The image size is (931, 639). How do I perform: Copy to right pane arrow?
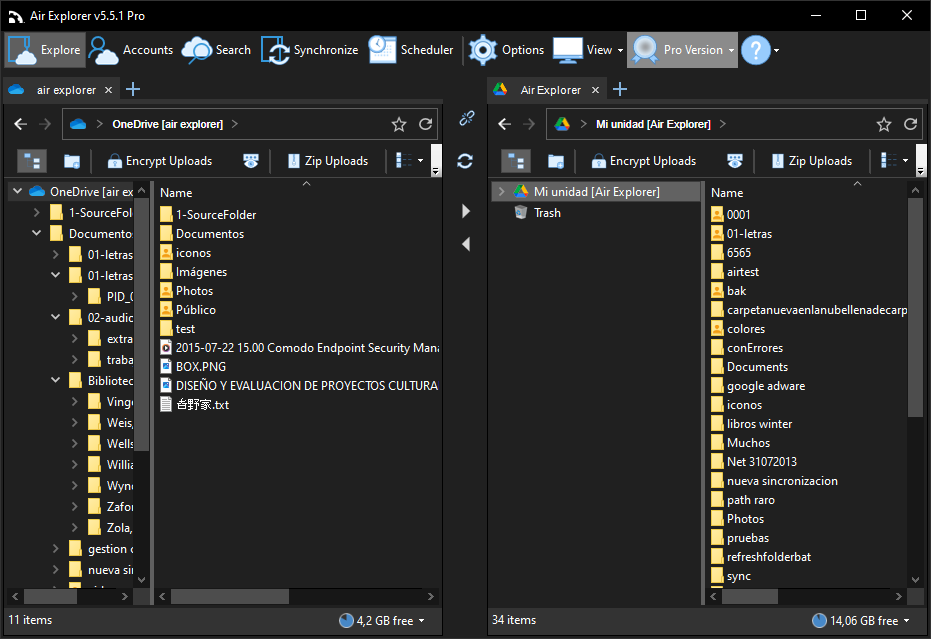pyautogui.click(x=466, y=211)
